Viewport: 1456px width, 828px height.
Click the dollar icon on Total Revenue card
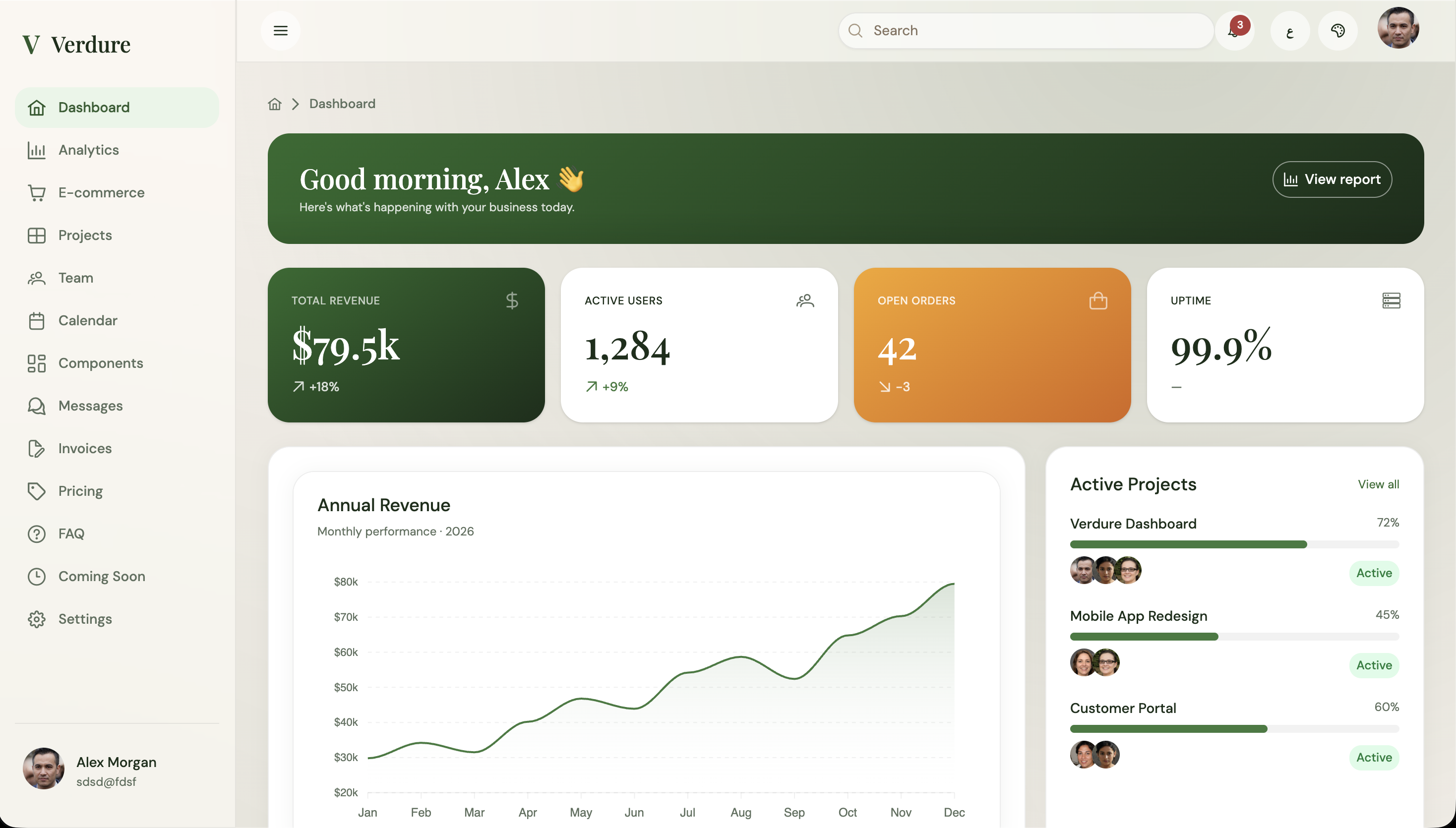coord(512,300)
